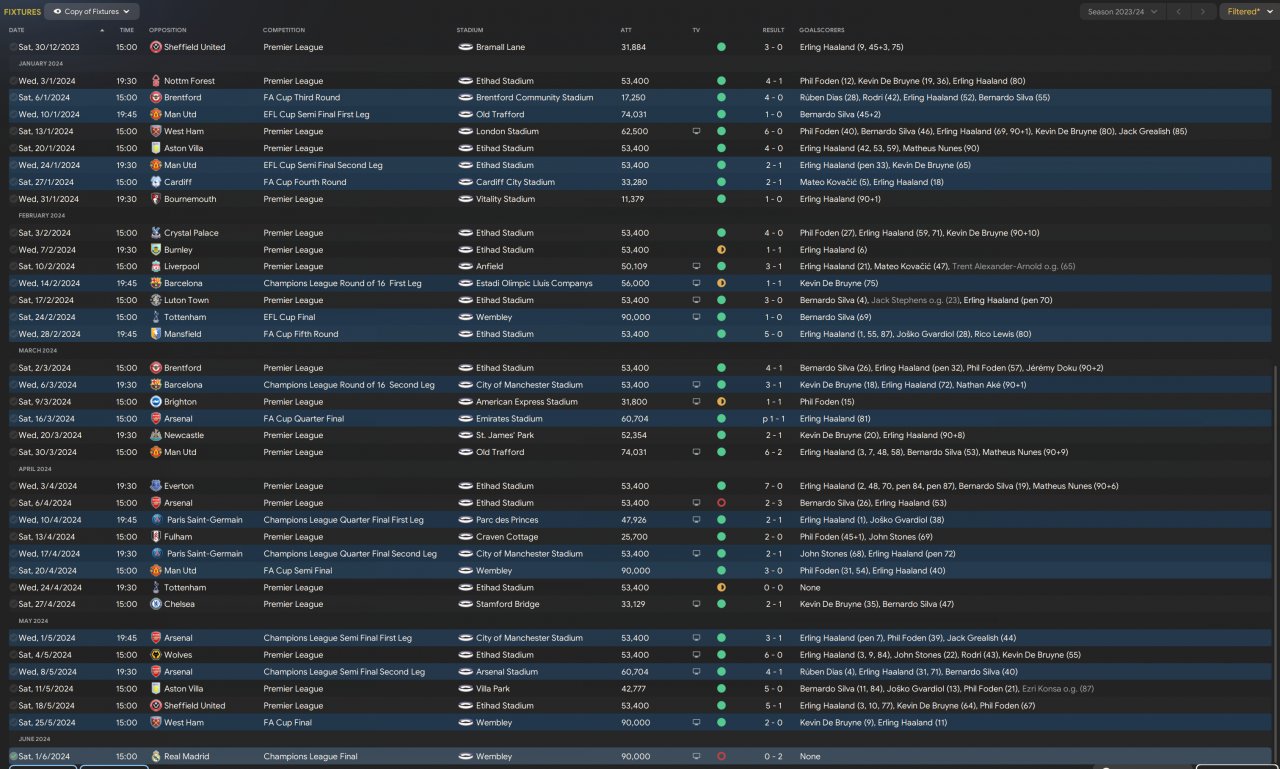Screen dimensions: 1280x769
Task: Click the Sheffield United badge on 30/12/2023
Action: (155, 47)
